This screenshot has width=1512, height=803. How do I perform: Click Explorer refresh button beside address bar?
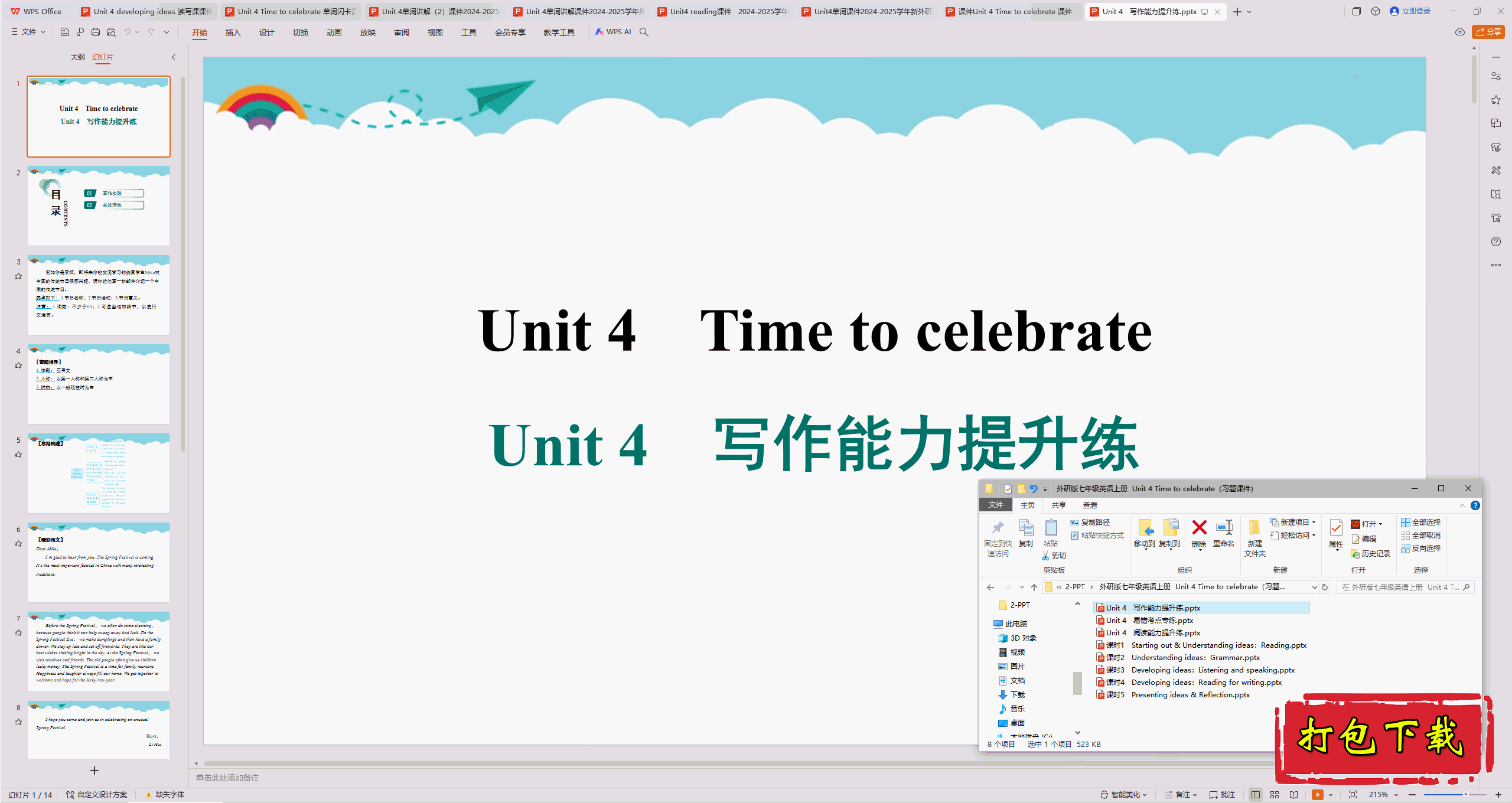[x=1325, y=587]
